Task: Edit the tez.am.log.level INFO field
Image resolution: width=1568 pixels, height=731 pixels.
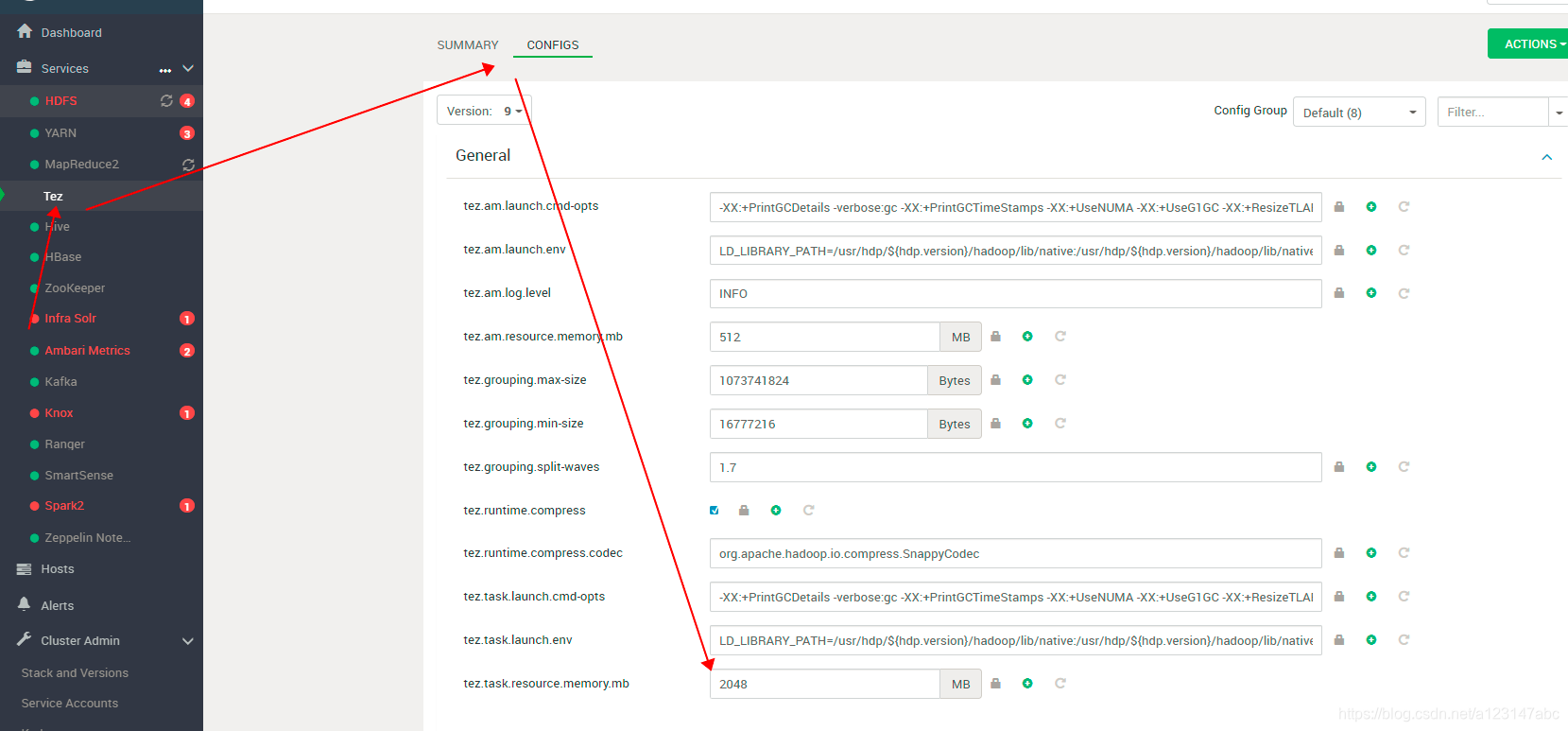Action: [1015, 293]
